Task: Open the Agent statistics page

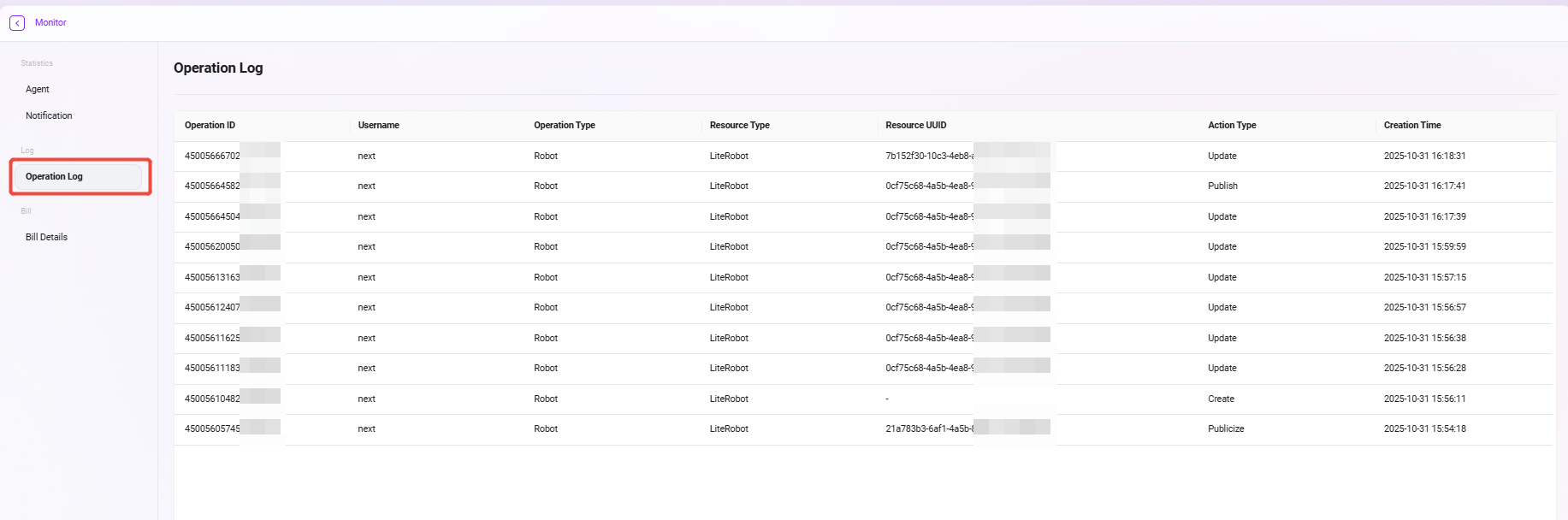Action: click(38, 90)
